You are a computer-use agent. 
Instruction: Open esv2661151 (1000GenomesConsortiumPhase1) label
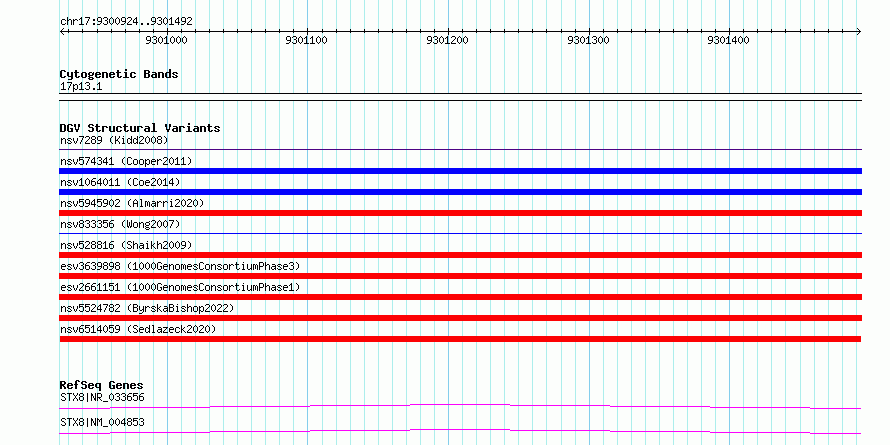(180, 287)
